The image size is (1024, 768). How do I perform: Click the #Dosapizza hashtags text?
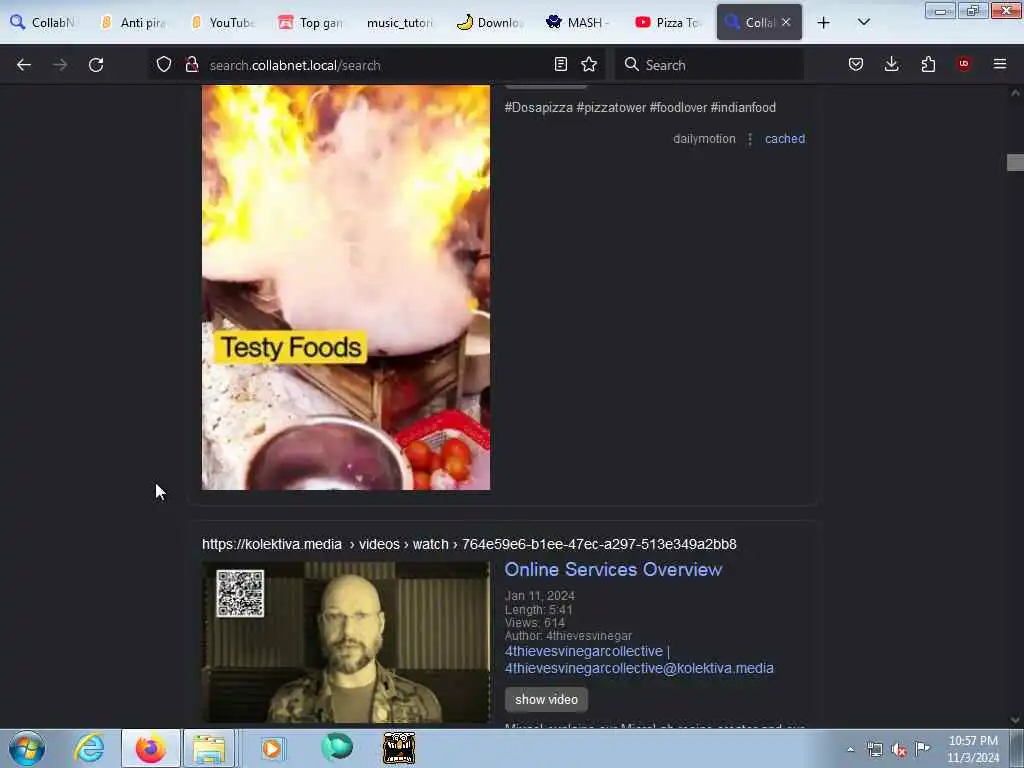point(640,107)
